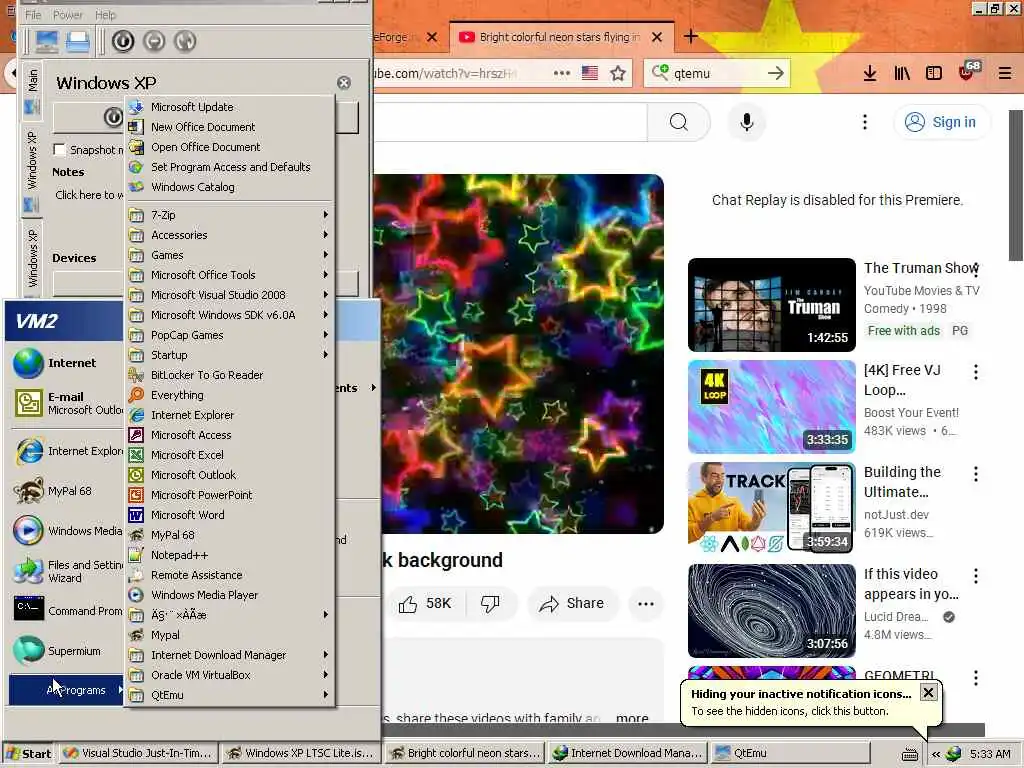Click the Start button on taskbar
Viewport: 1024px width, 768px height.
tap(29, 754)
